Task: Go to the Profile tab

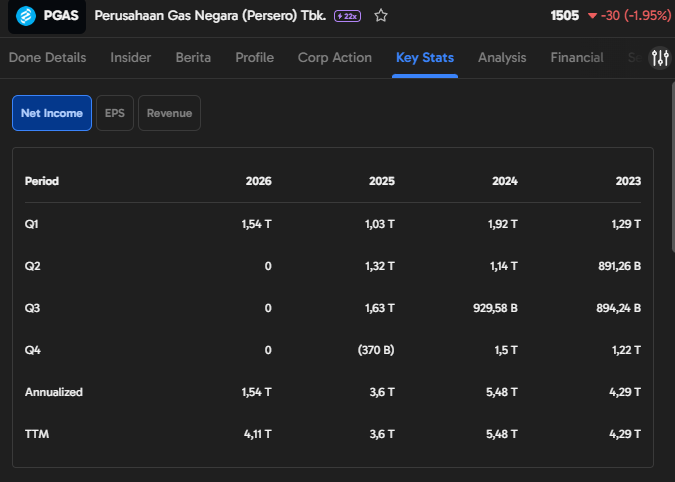Action: [254, 58]
